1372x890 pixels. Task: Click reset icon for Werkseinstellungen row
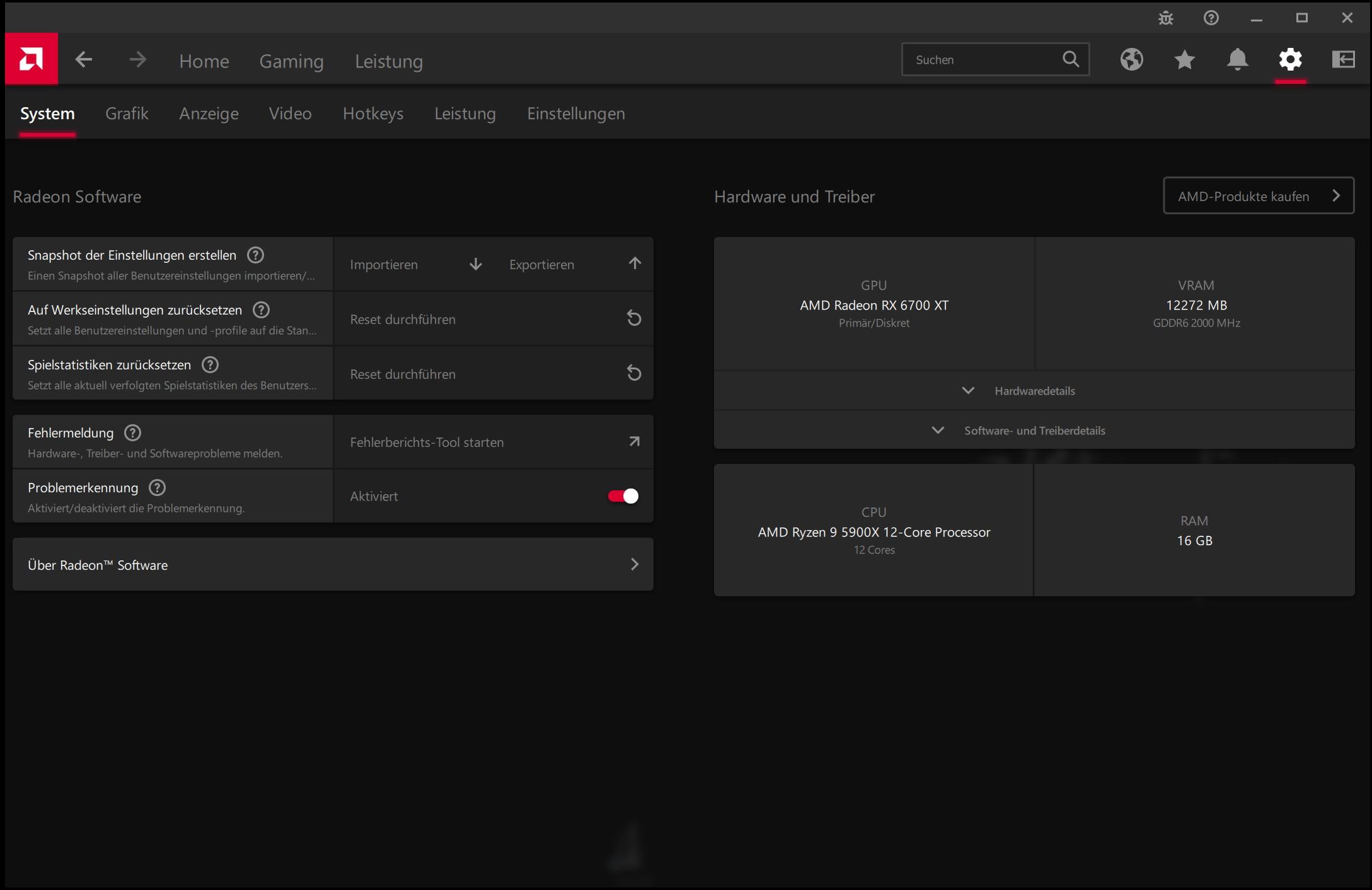point(634,318)
